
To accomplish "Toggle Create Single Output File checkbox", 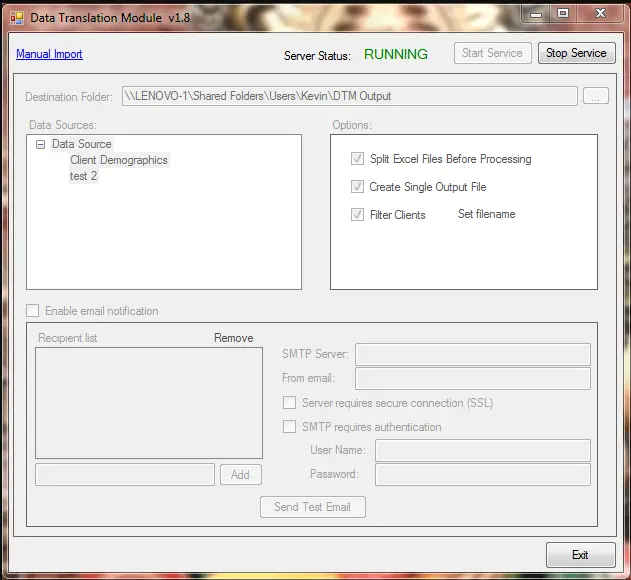I will pos(357,186).
